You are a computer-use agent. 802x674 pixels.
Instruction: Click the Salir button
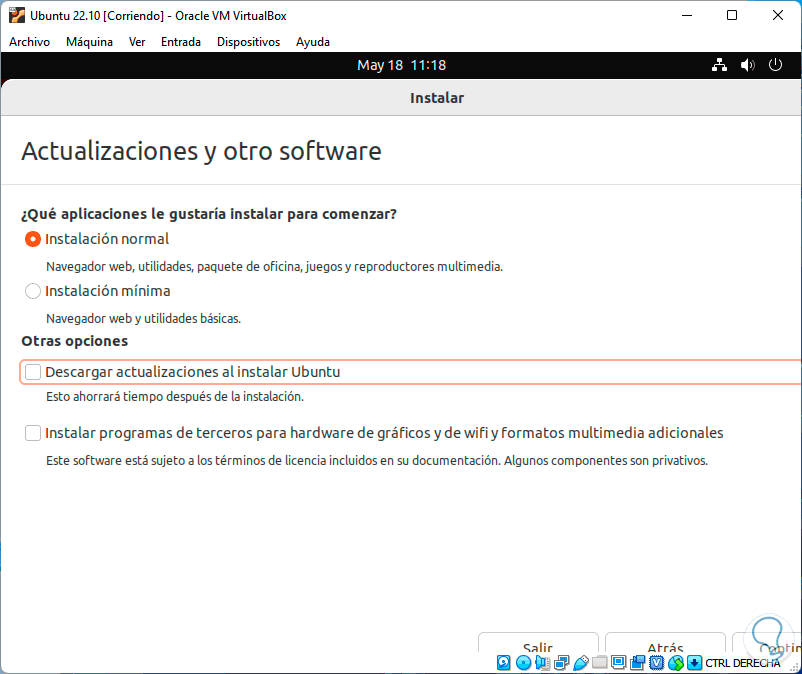[x=538, y=643]
